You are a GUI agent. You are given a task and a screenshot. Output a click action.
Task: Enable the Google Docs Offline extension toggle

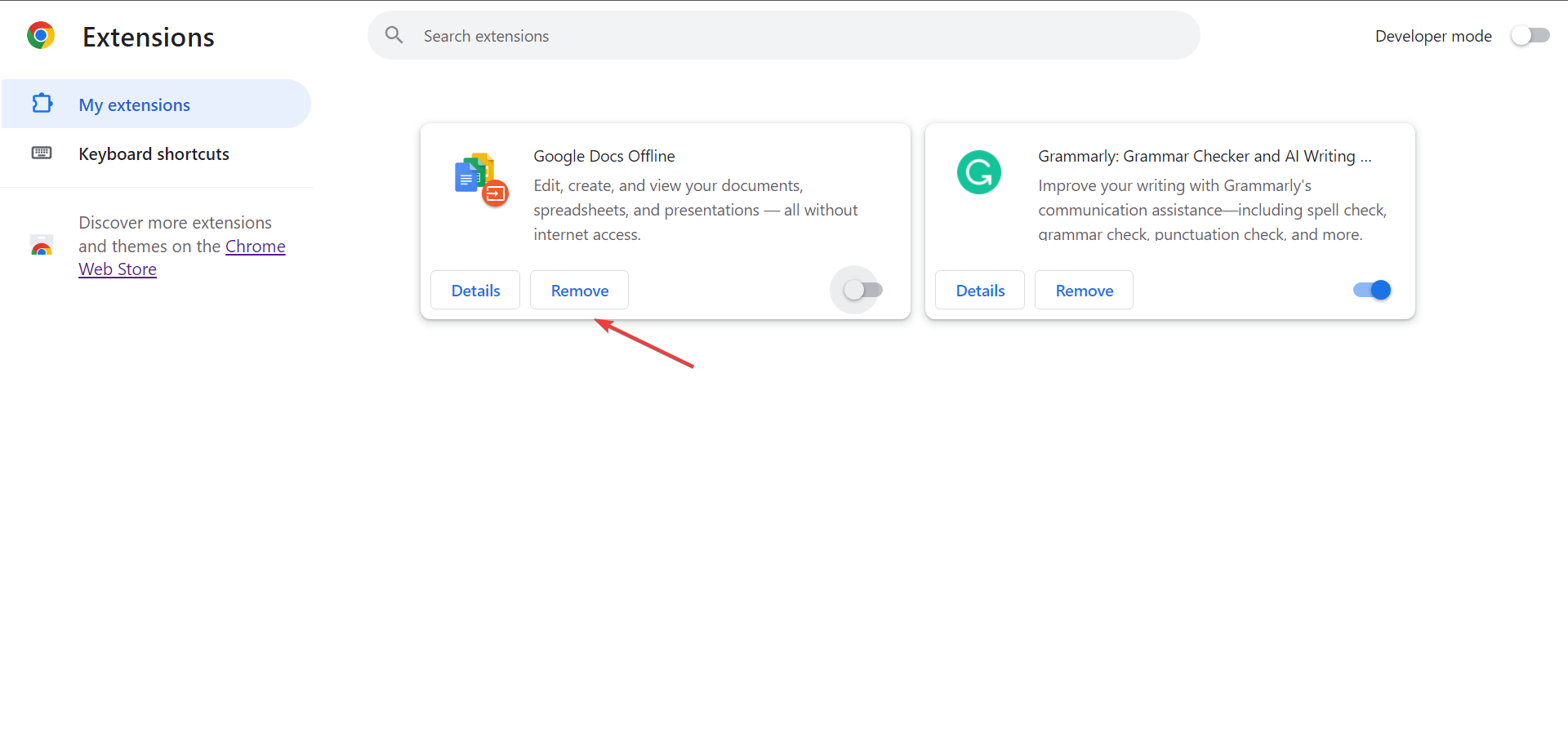coord(863,290)
